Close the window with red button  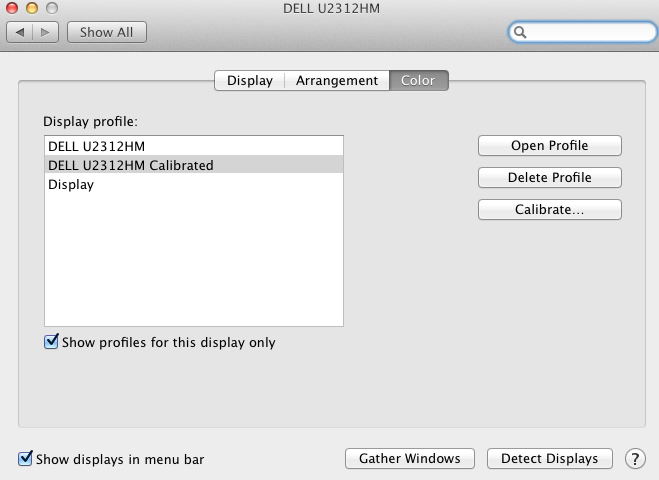[12, 8]
